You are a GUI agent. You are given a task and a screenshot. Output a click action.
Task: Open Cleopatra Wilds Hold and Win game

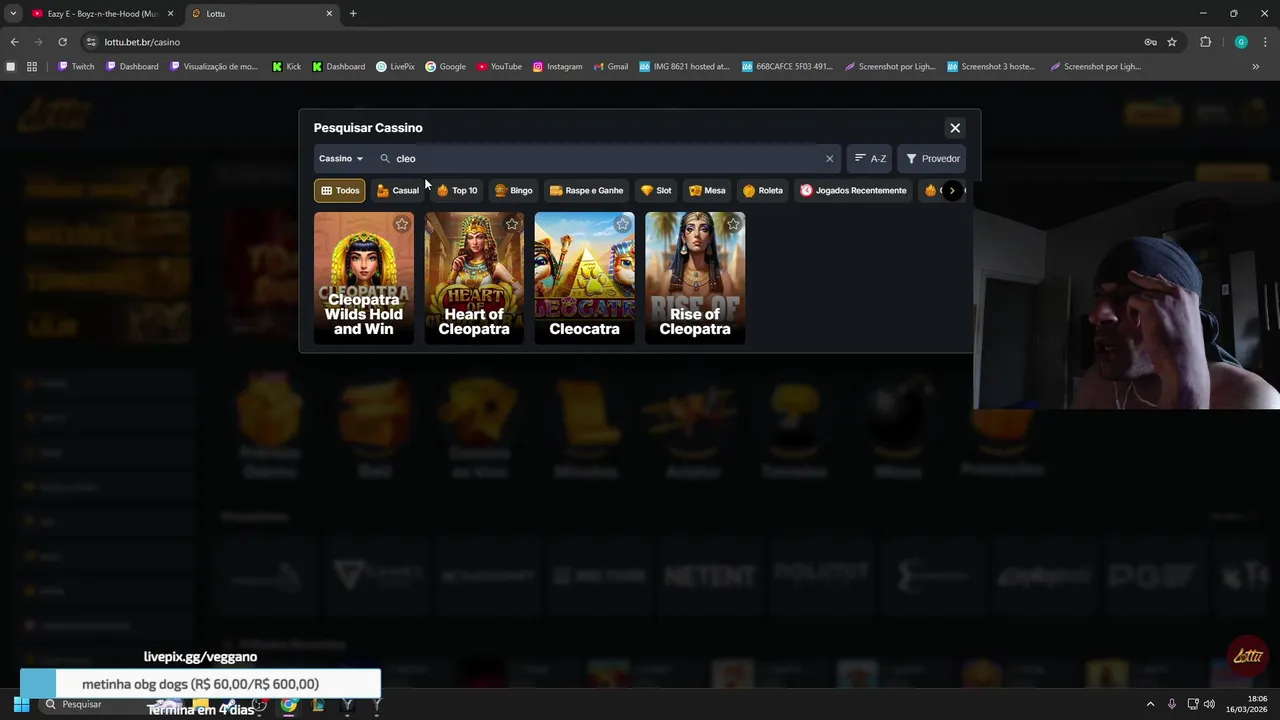pos(364,278)
